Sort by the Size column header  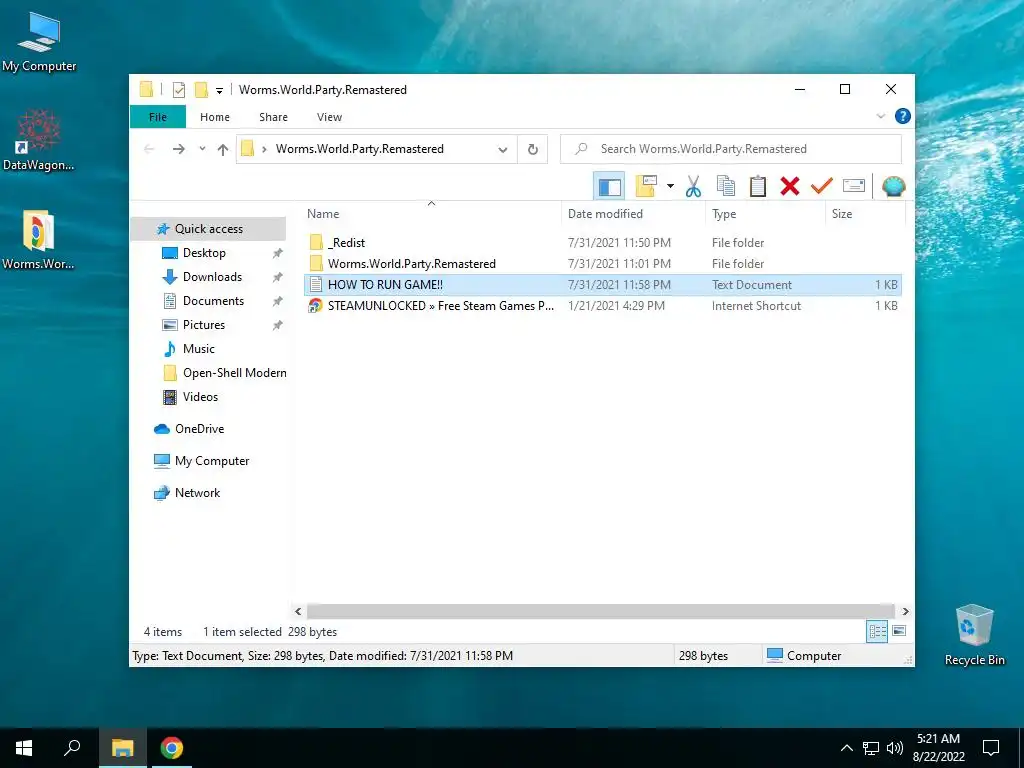(x=865, y=214)
